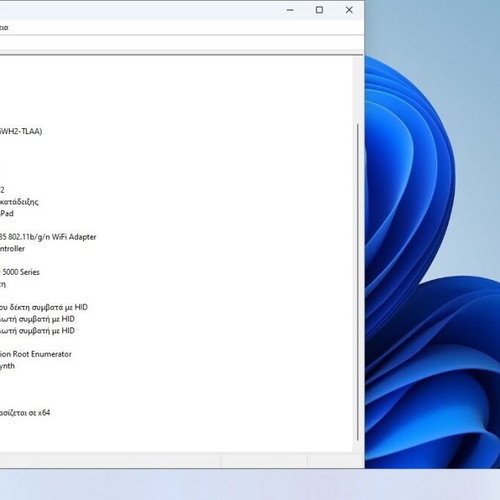
Task: Select the device entry ending in Pad
Action: (7, 213)
